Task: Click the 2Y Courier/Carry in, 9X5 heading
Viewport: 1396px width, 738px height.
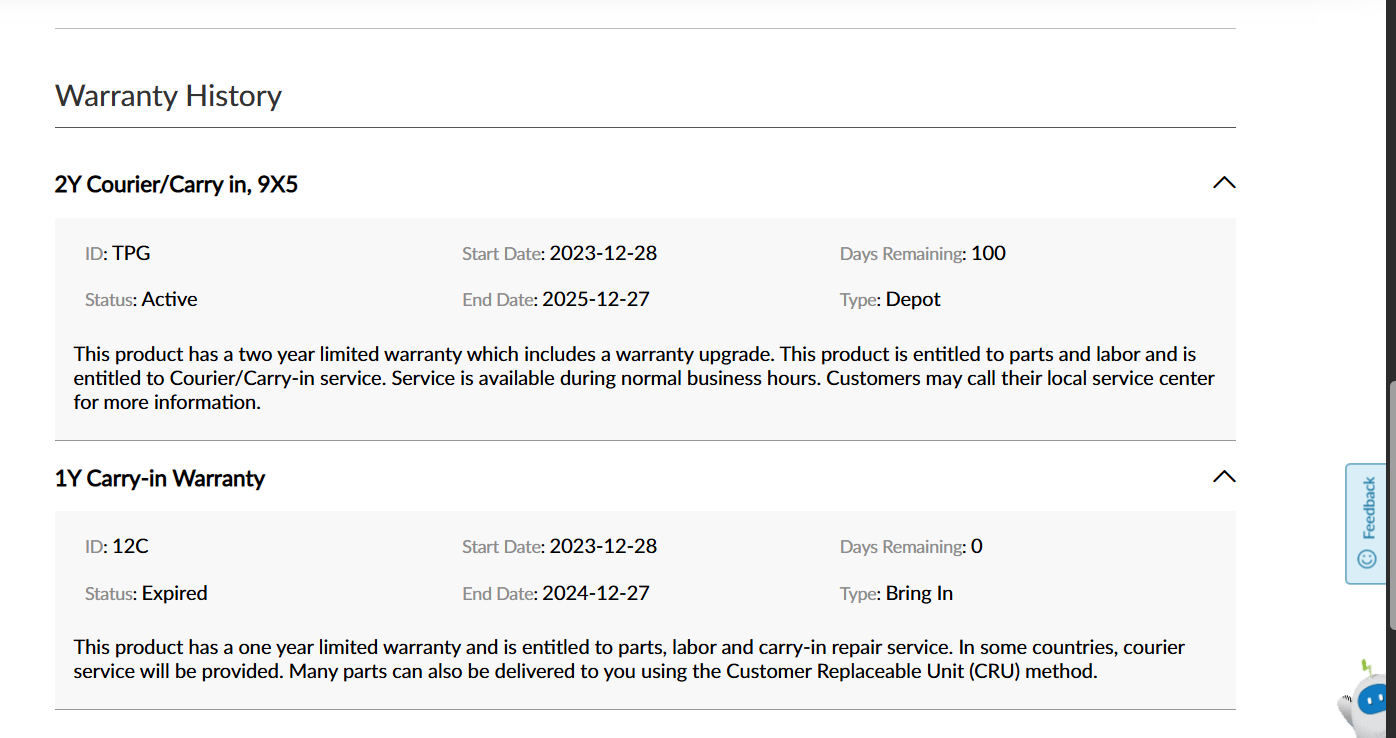Action: tap(176, 184)
